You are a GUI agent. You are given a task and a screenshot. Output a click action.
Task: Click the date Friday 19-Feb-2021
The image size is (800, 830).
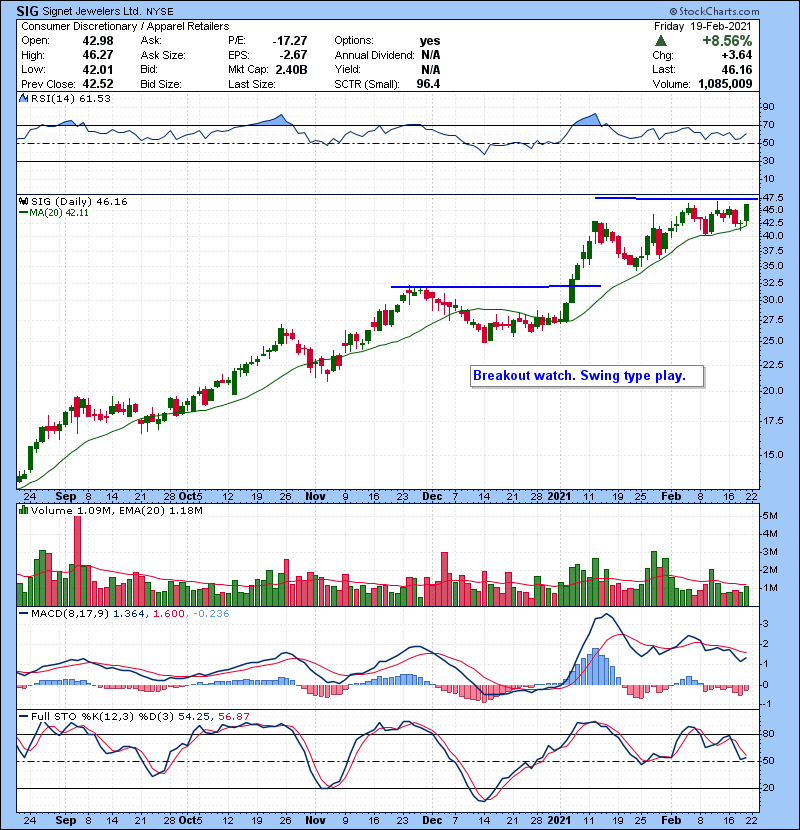tap(703, 26)
